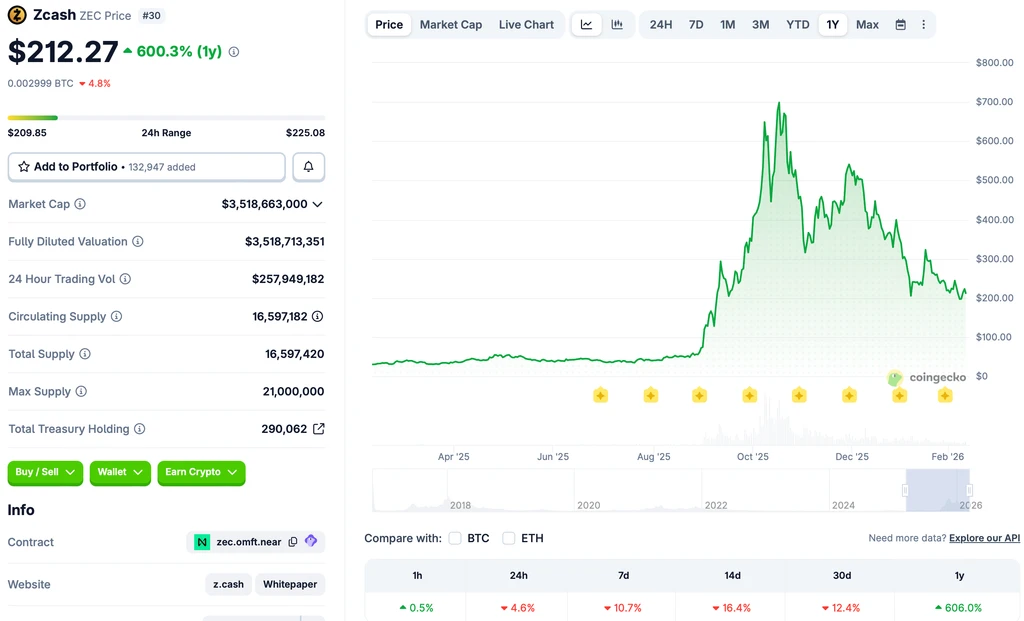
Task: Set chart range to Max
Action: click(x=867, y=25)
